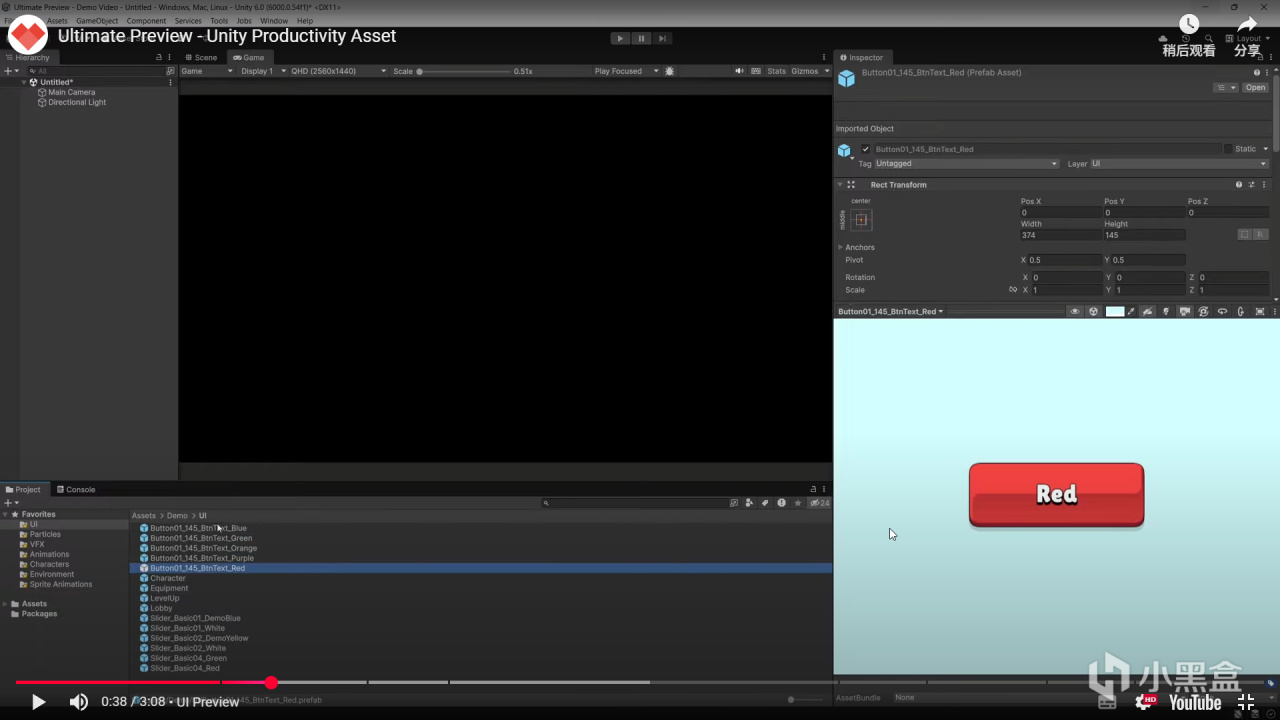
Task: Enable the Static checkbox
Action: click(x=1228, y=149)
